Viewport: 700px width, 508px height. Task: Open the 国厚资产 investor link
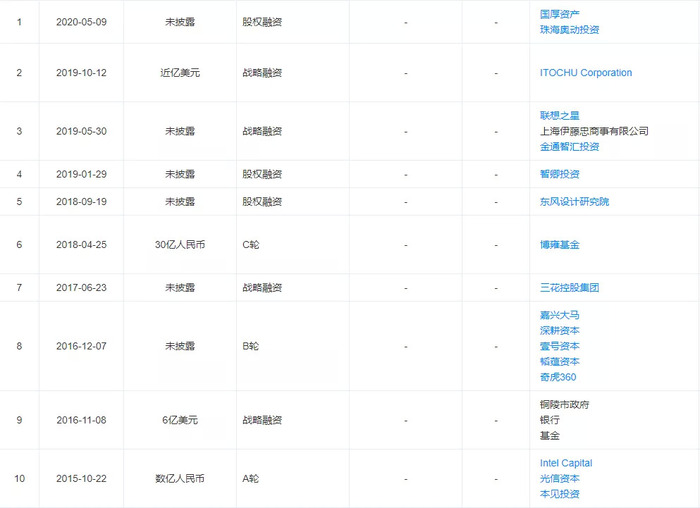(x=559, y=14)
